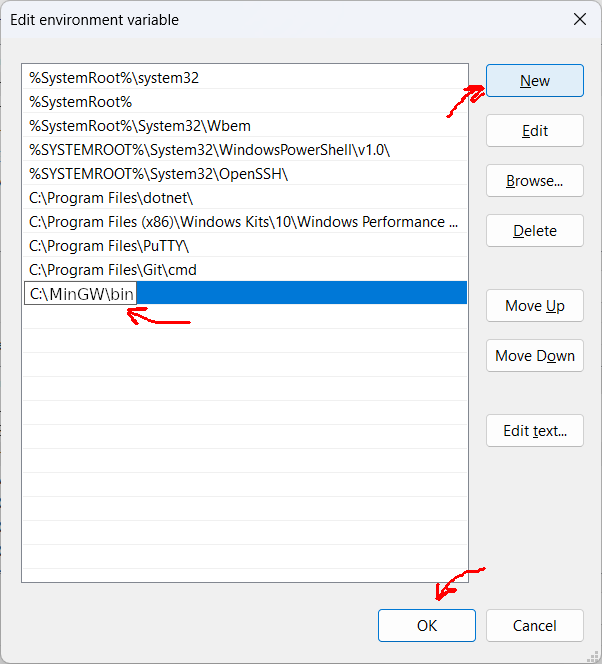Select the plain %SystemRoot% entry
The width and height of the screenshot is (602, 664).
[245, 102]
